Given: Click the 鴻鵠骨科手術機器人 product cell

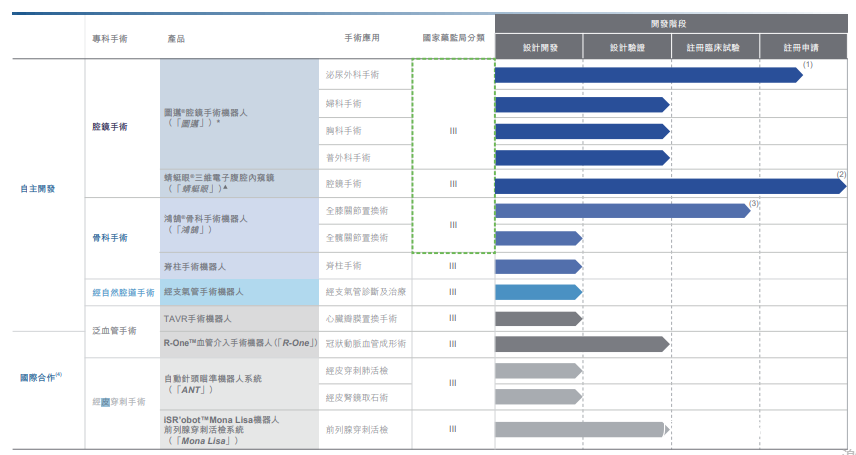Looking at the screenshot, I should tap(205, 223).
